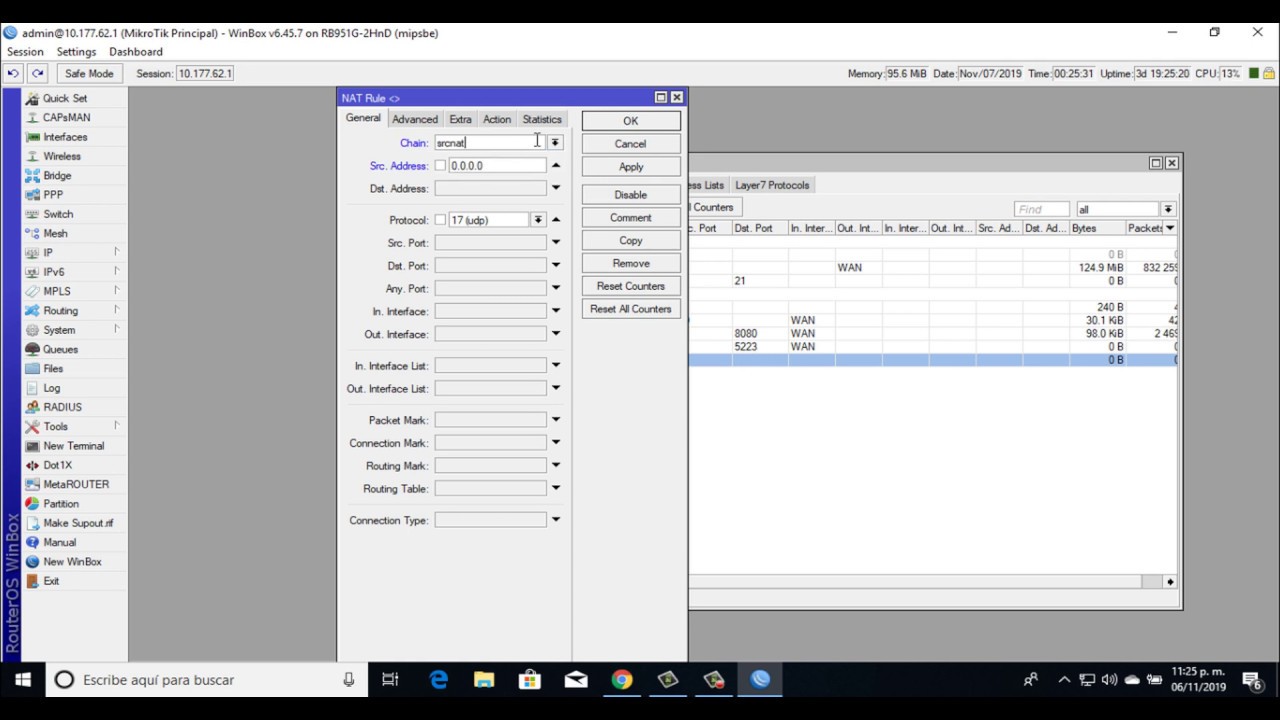Click in the Src. Address field
1280x720 pixels.
(x=497, y=166)
